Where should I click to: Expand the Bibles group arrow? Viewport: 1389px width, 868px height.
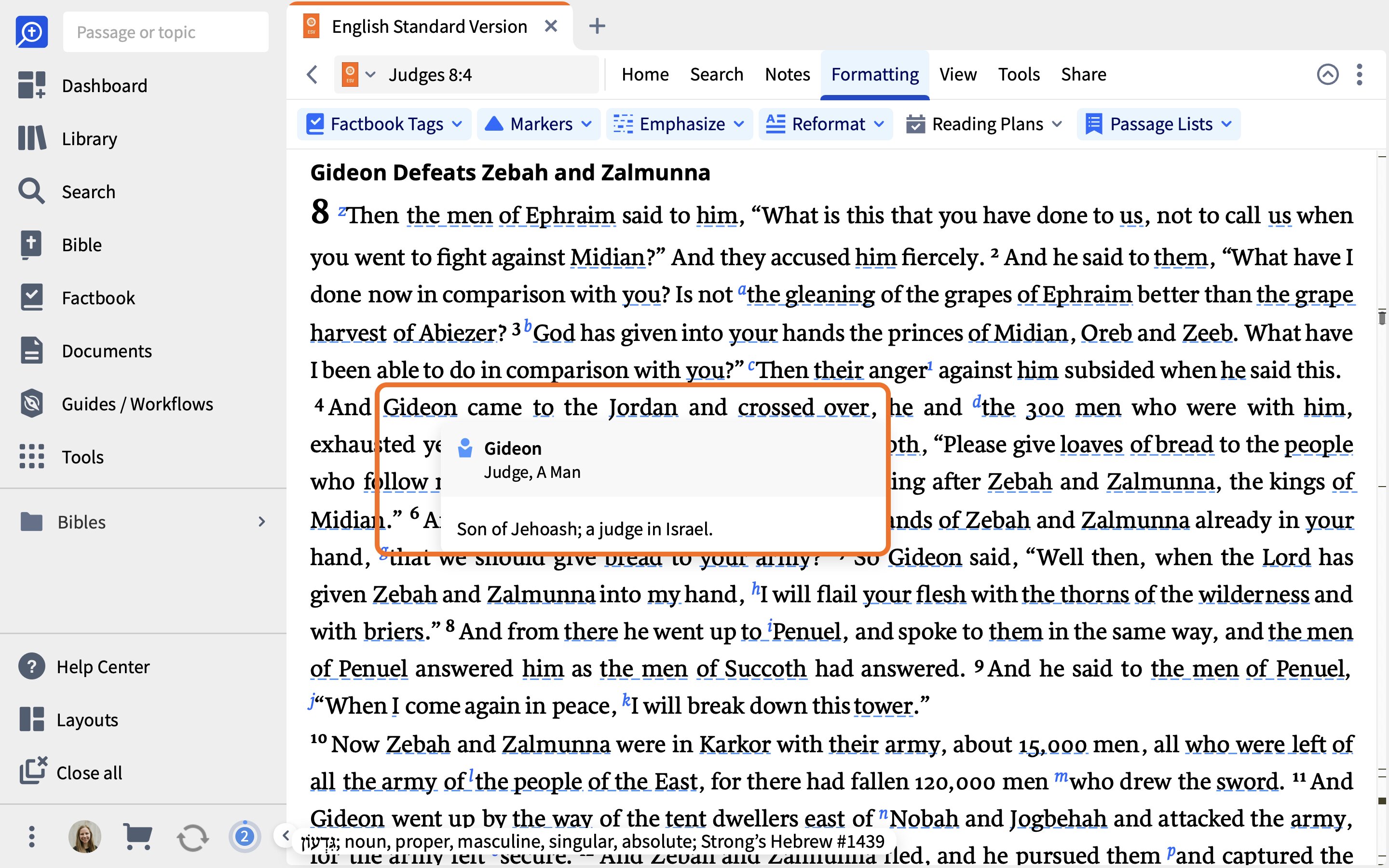tap(262, 522)
